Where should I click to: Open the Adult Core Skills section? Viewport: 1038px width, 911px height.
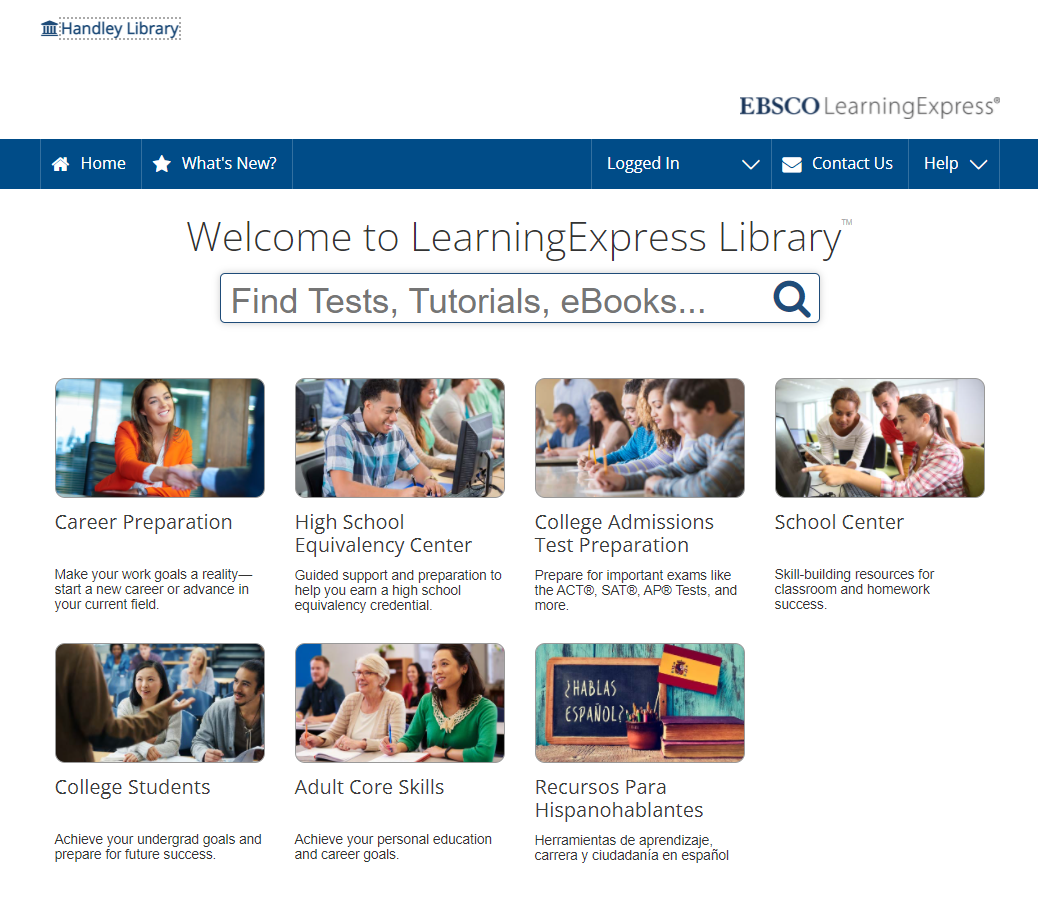[x=369, y=787]
